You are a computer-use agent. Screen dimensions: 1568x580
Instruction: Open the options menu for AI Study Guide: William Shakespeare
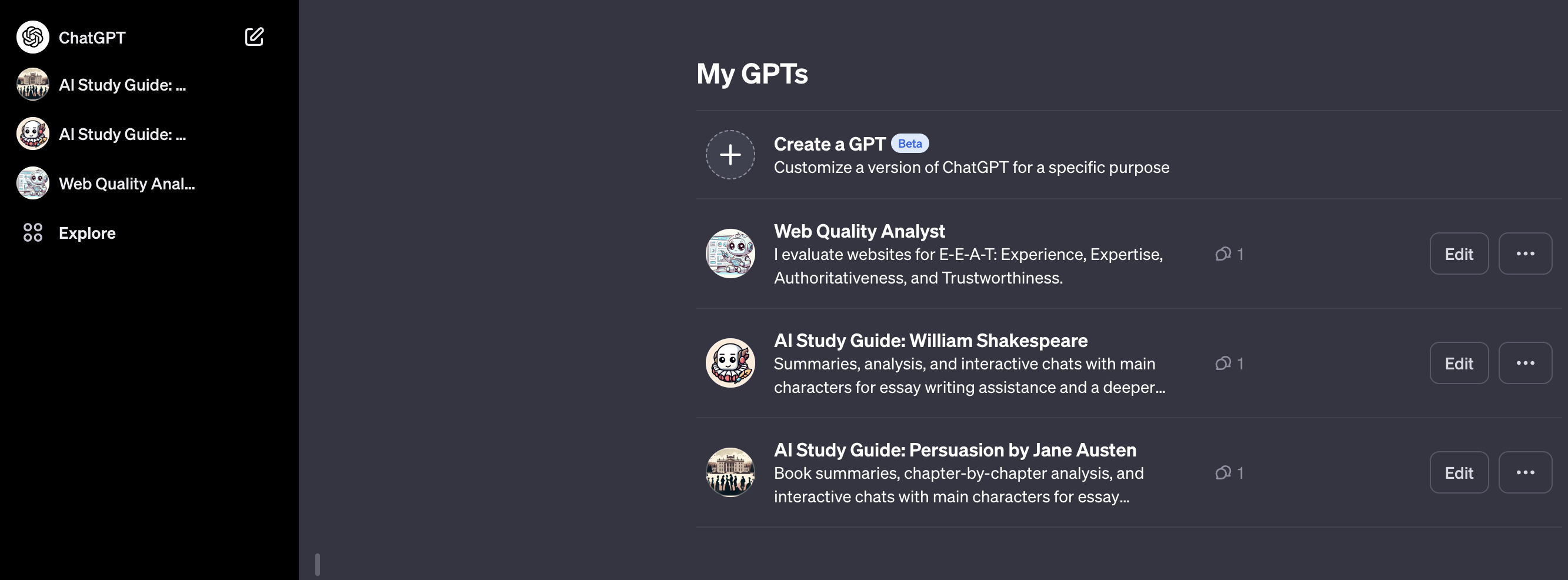(1525, 363)
